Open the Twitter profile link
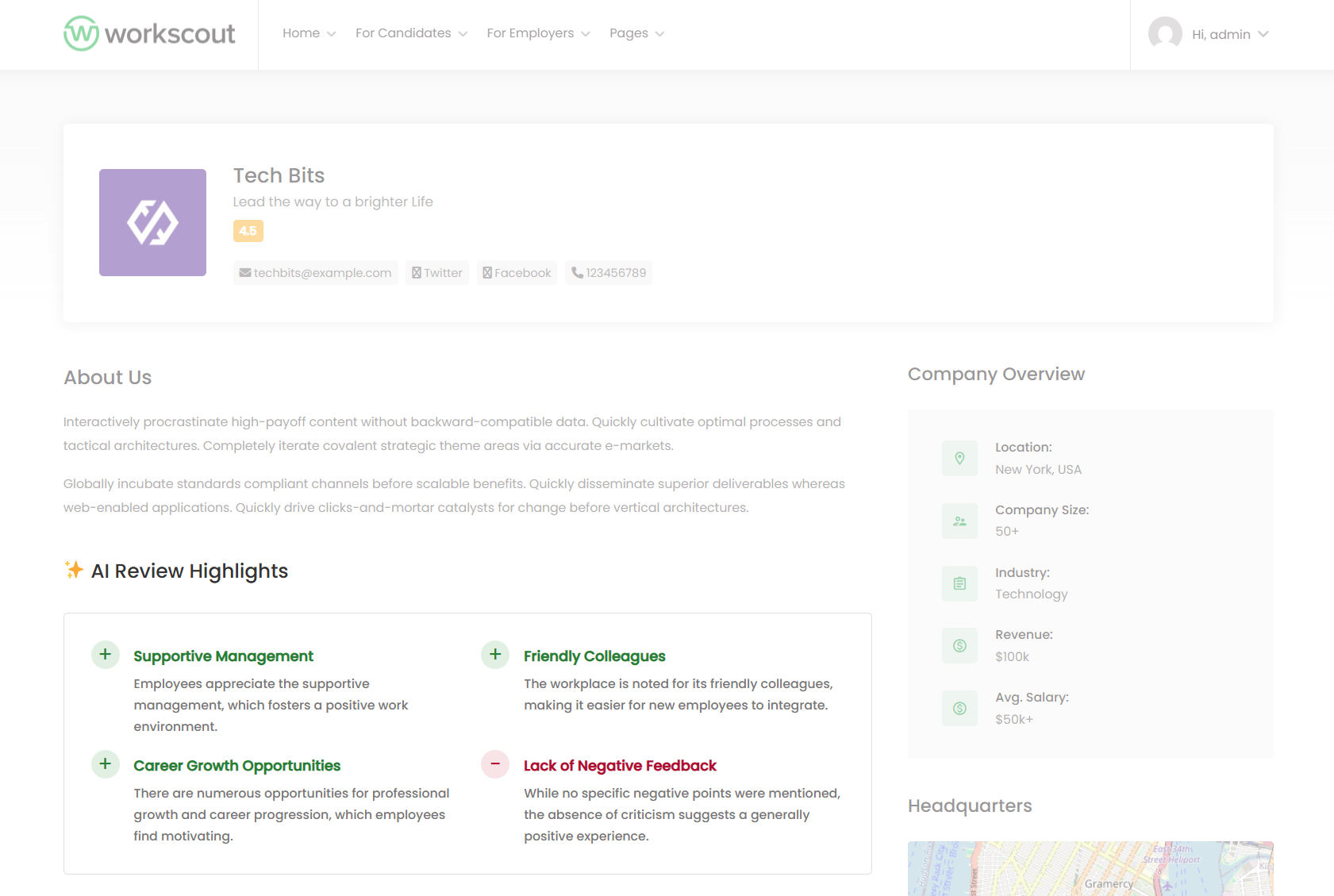Screen dimensions: 1334x896 (437, 273)
